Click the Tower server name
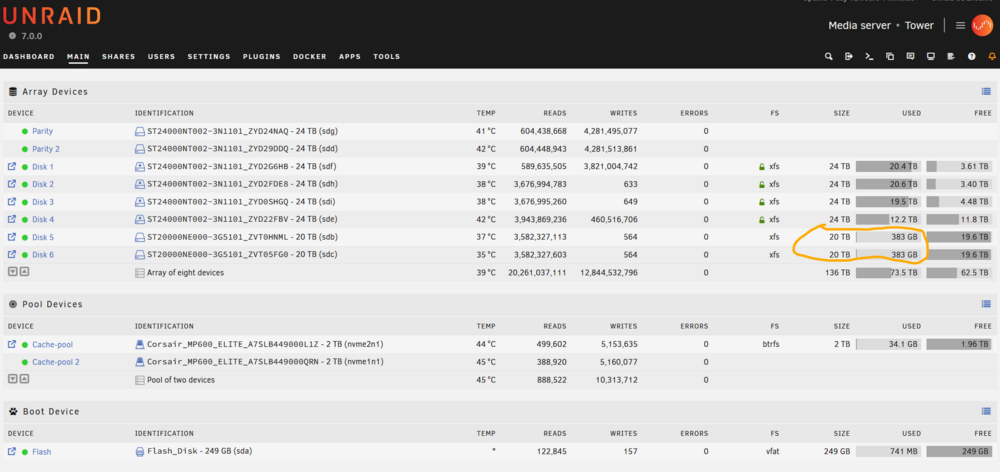The image size is (1000, 472). click(x=919, y=26)
